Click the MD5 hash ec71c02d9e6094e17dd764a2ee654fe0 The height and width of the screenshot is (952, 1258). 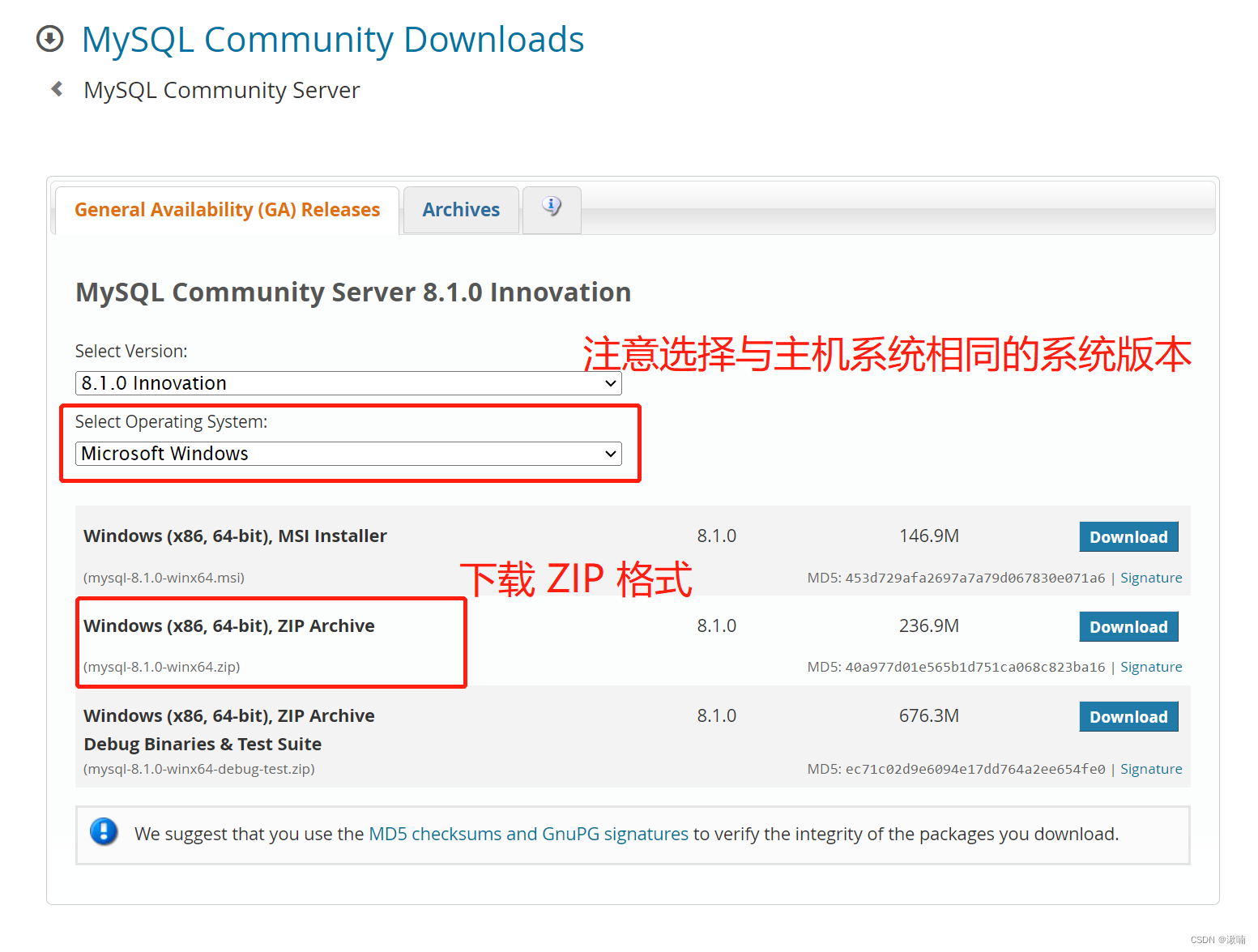coord(975,769)
